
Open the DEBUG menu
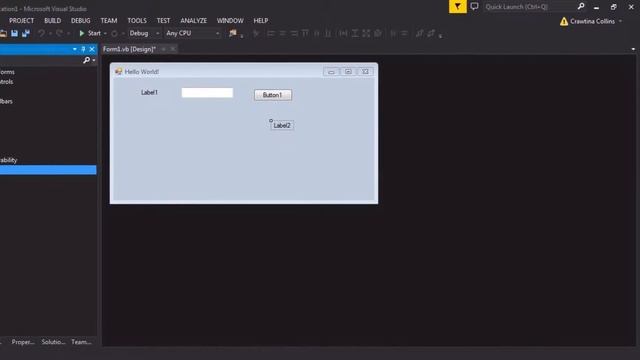pos(80,20)
